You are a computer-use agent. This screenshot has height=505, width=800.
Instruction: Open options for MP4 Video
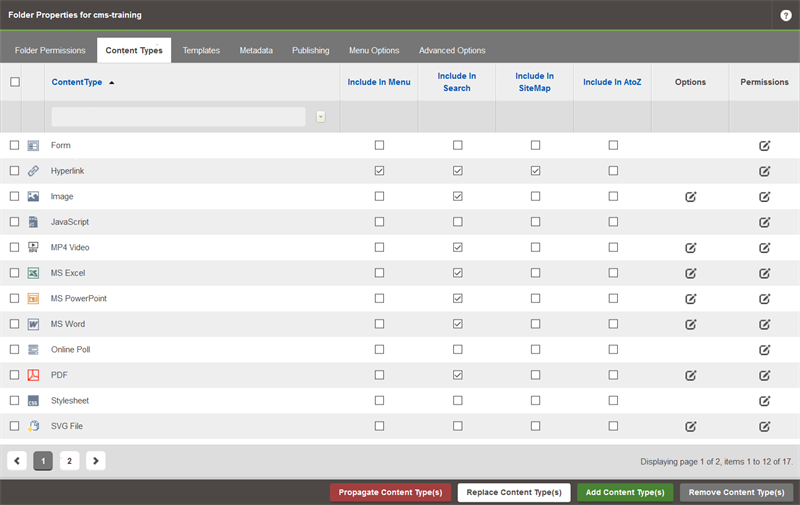click(690, 248)
